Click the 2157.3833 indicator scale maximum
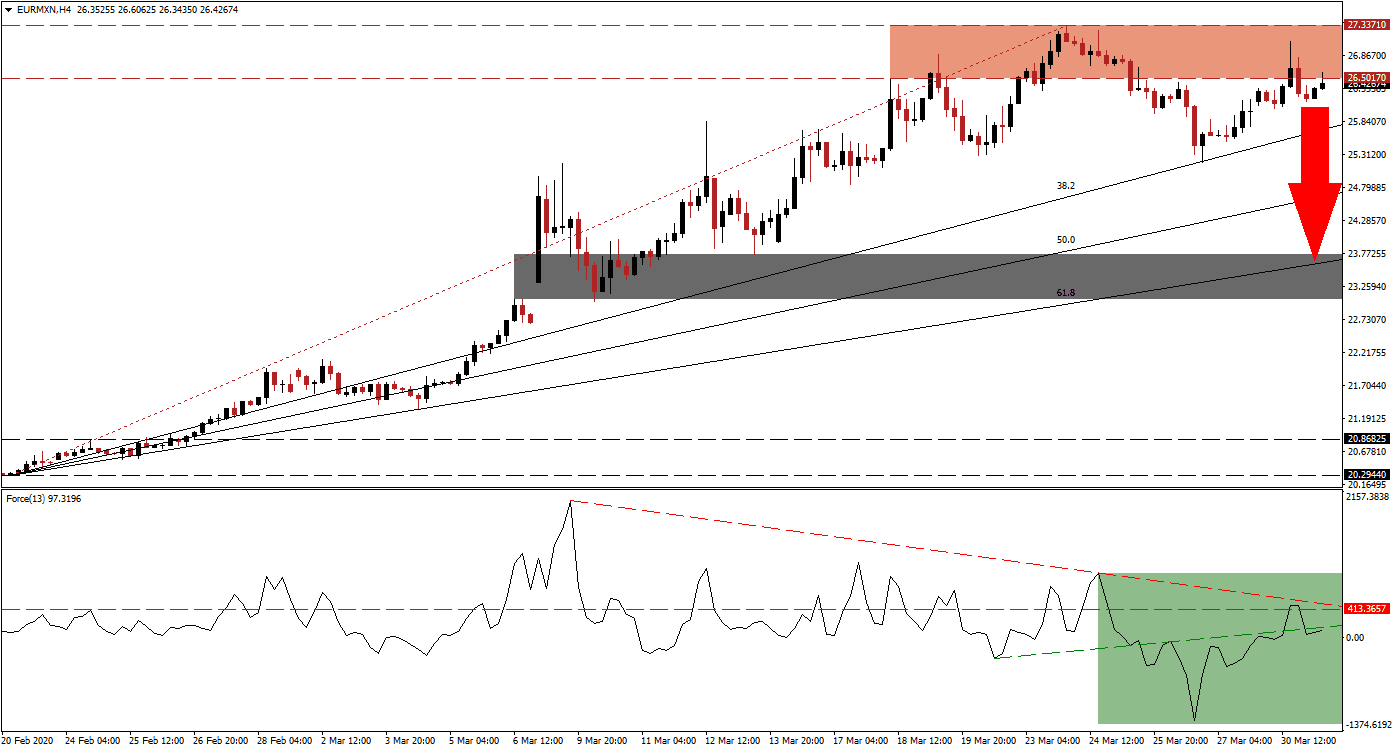 [x=1366, y=497]
